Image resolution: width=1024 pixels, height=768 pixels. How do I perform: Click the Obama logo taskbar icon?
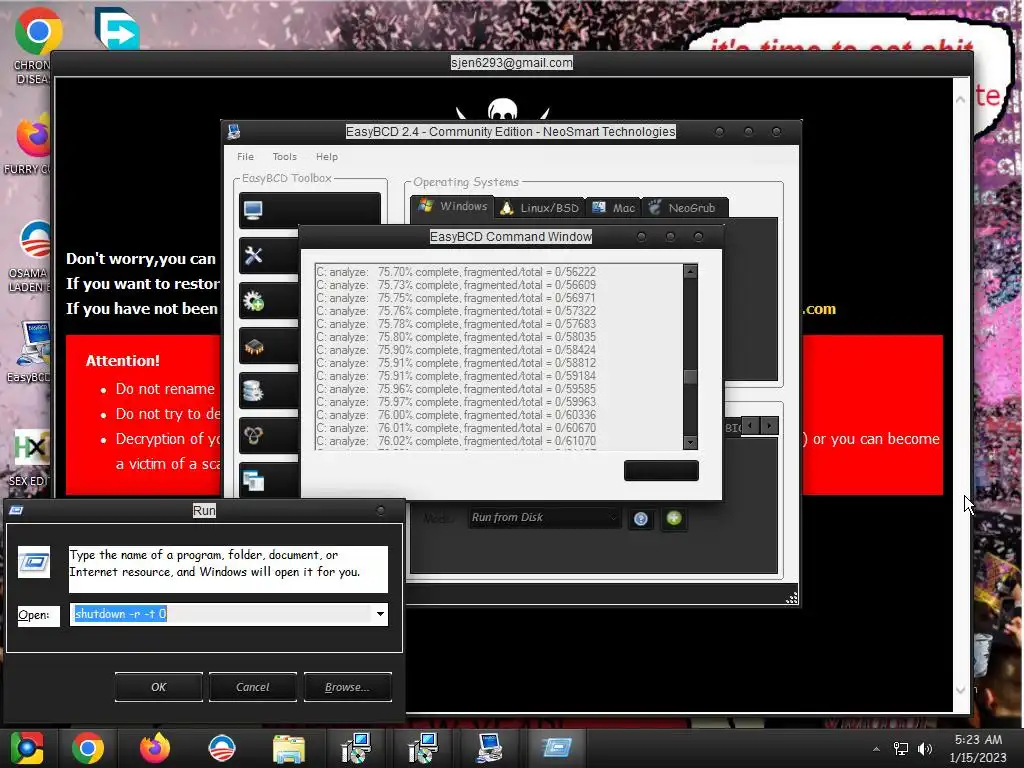click(222, 748)
